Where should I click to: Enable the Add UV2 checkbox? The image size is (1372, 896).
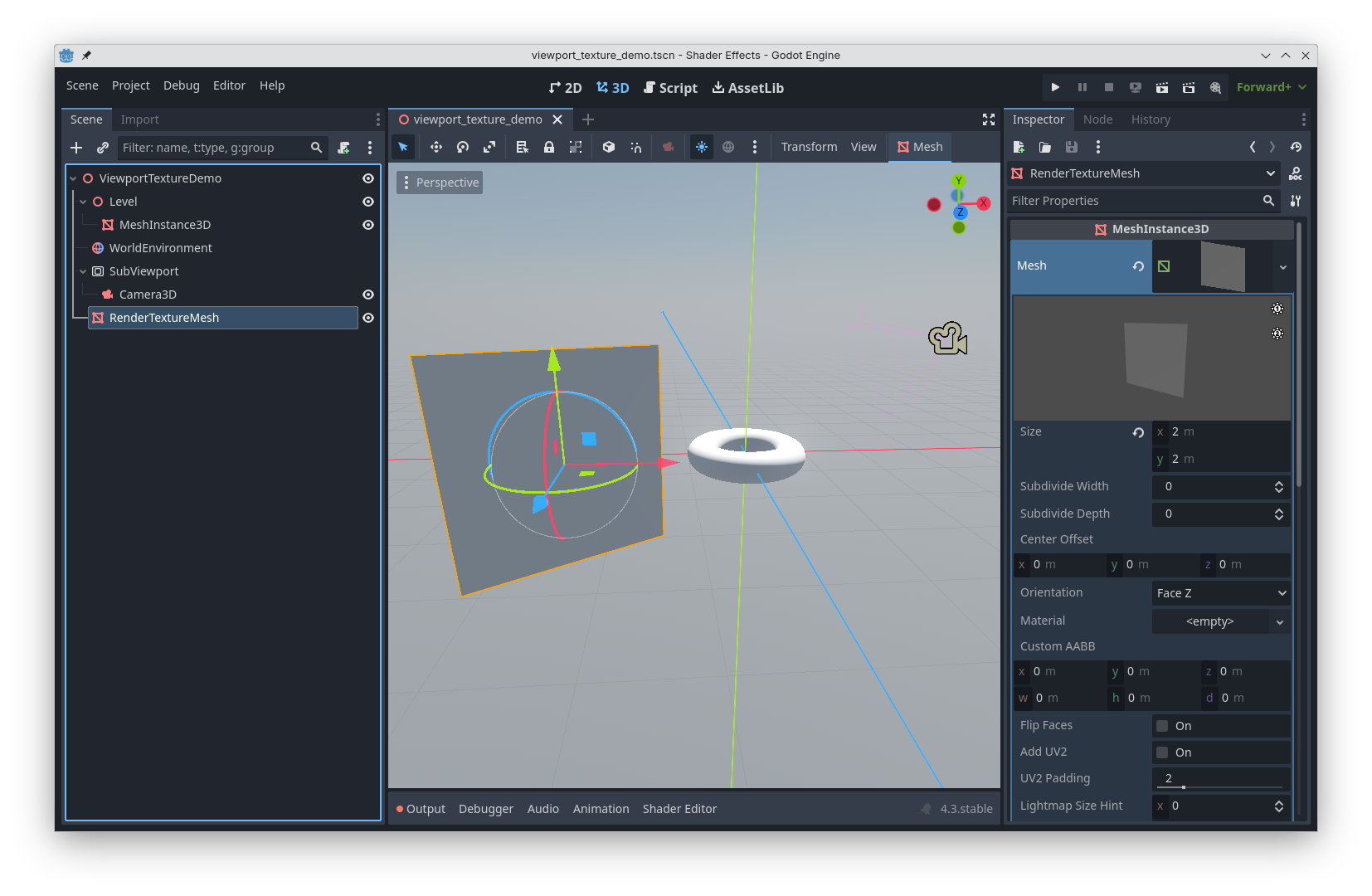tap(1162, 752)
